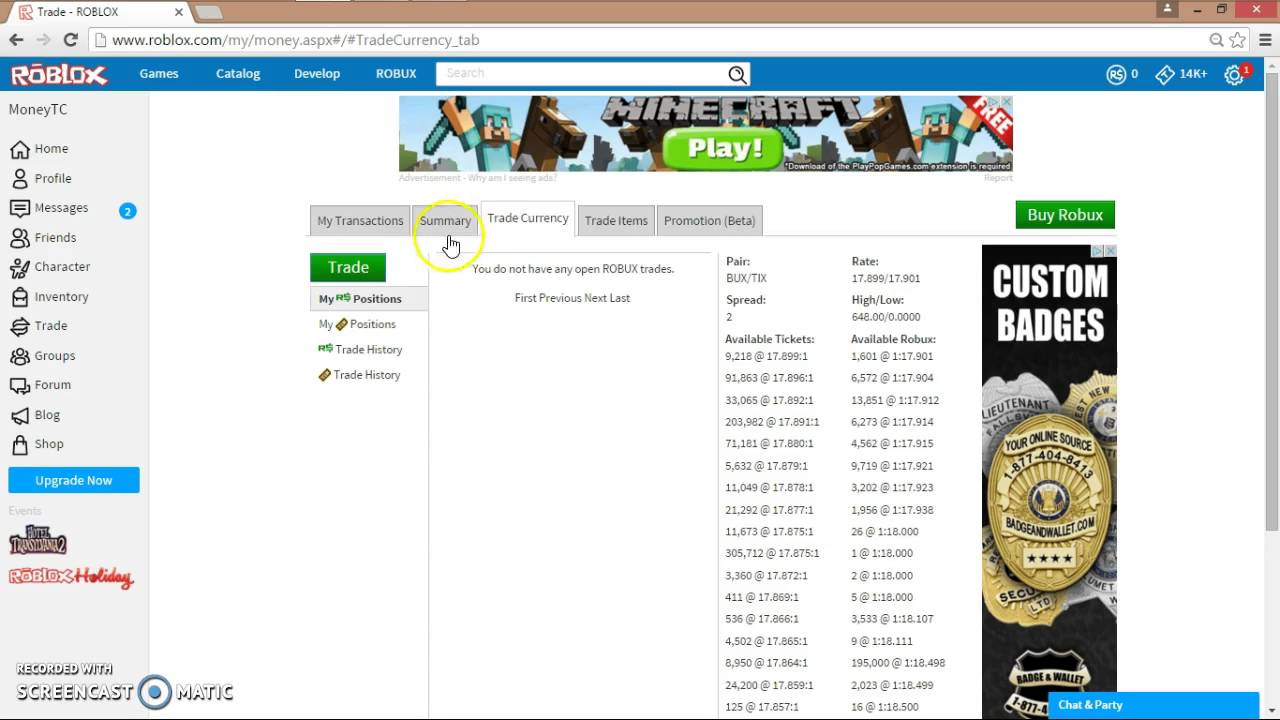The height and width of the screenshot is (720, 1280).
Task: Open Games in the top navigation
Action: [x=159, y=74]
